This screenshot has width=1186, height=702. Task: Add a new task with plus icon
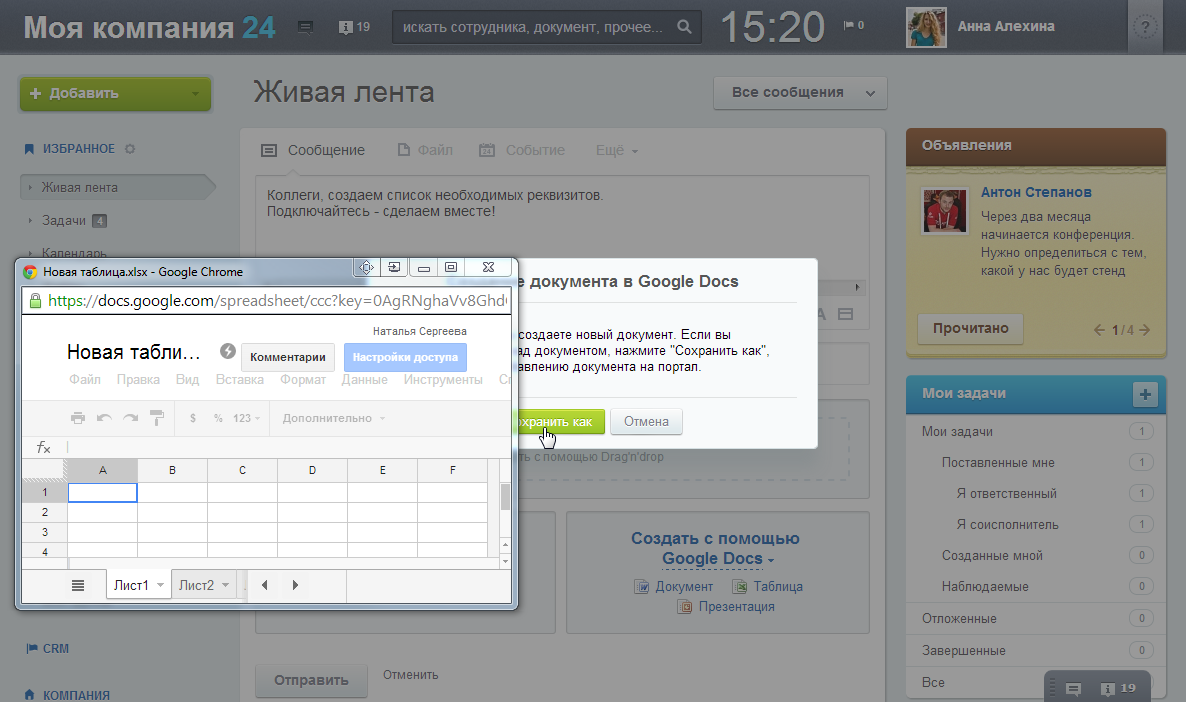coord(1145,394)
